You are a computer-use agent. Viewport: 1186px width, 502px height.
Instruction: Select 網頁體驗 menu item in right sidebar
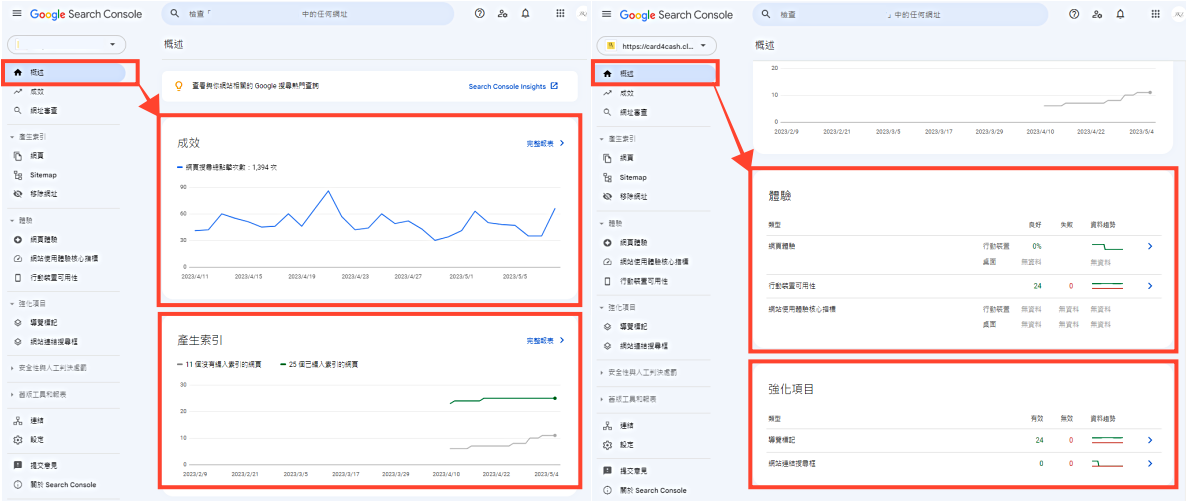pyautogui.click(x=633, y=243)
